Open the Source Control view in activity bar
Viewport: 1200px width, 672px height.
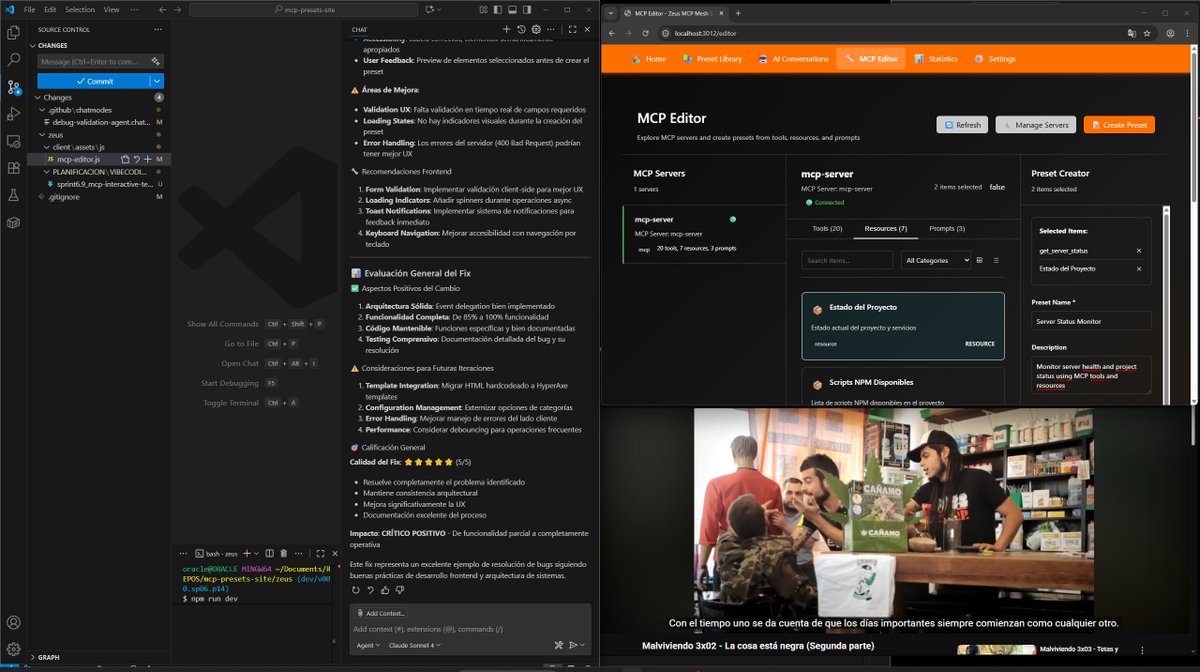14,87
